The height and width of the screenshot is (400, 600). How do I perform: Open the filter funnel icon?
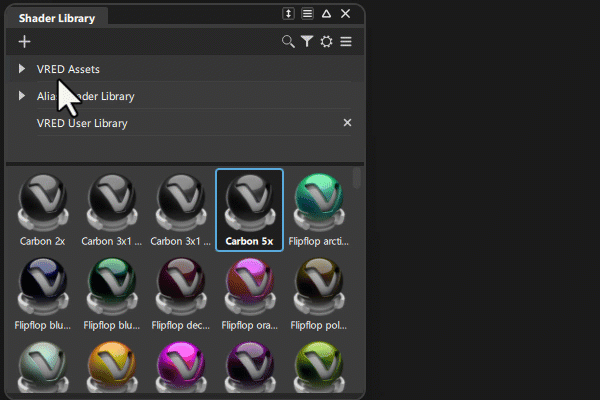(307, 41)
